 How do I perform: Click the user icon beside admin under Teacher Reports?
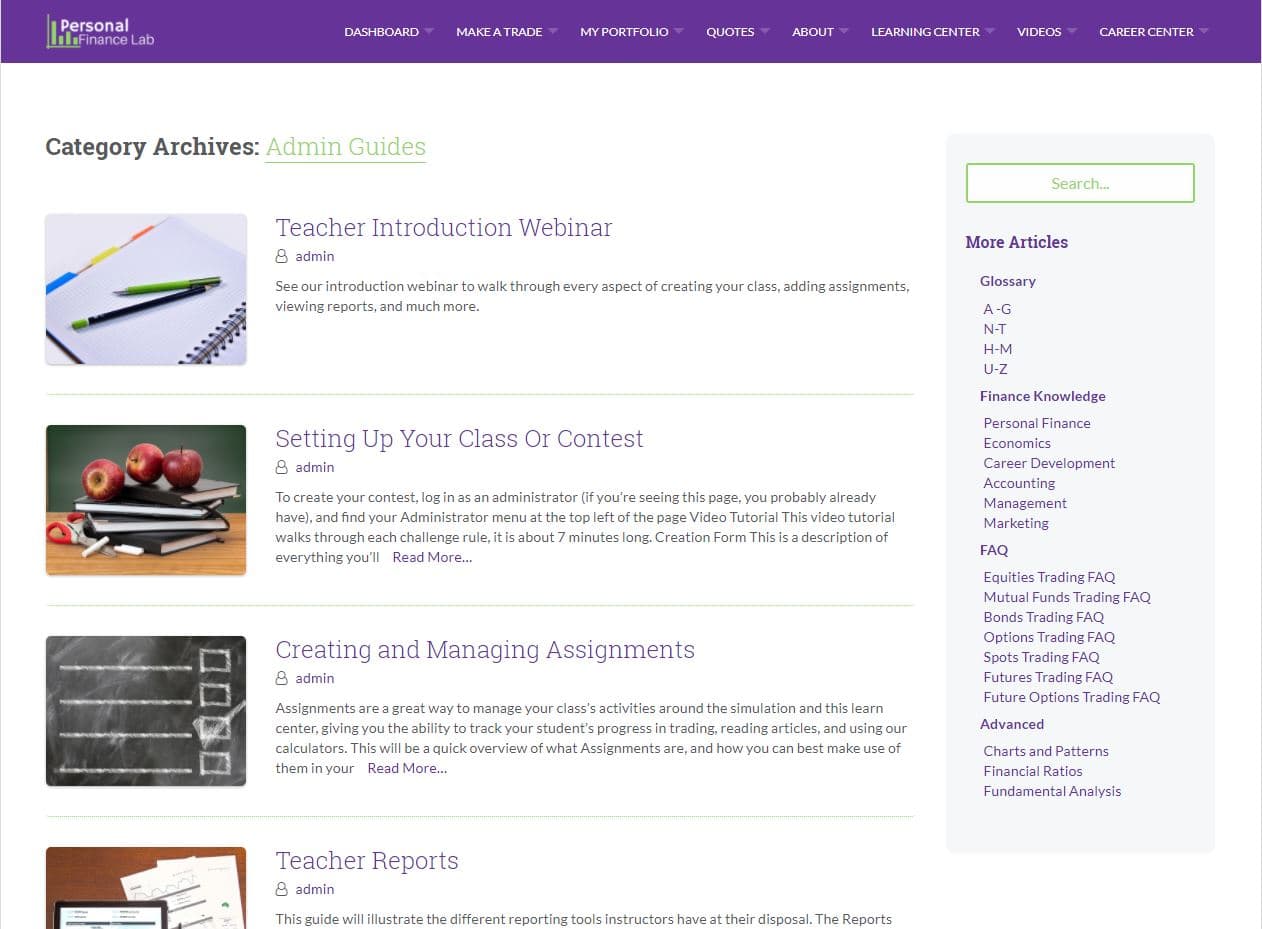tap(282, 890)
